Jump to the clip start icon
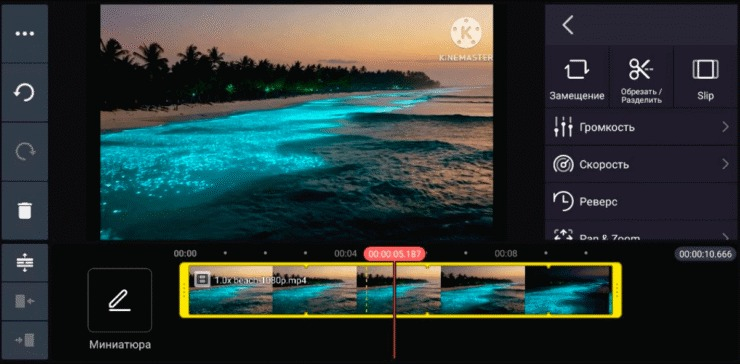This screenshot has height=364, width=740. pos(25,301)
